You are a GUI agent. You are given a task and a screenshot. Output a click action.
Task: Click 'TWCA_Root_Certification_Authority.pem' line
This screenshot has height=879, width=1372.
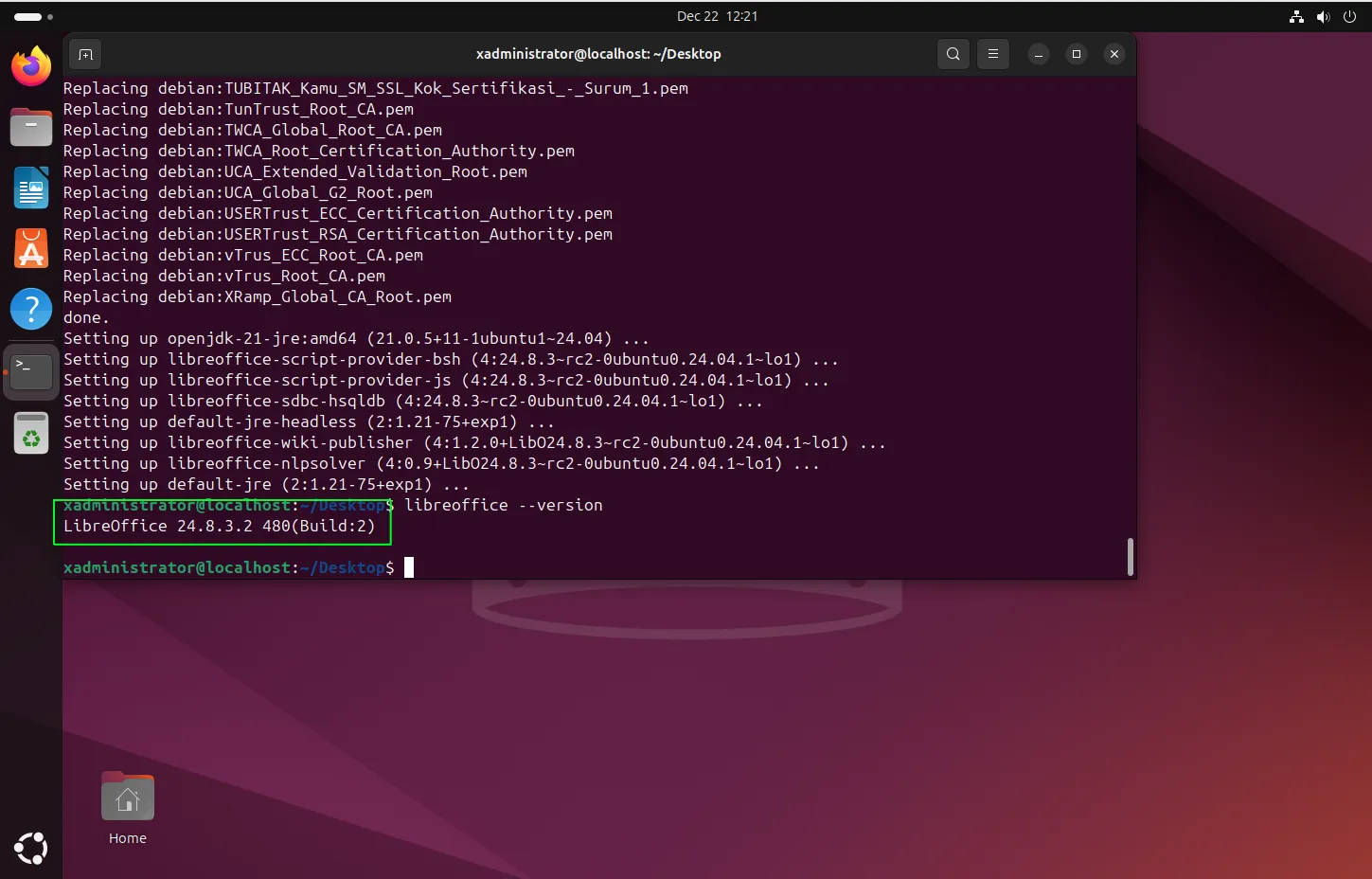pos(319,151)
